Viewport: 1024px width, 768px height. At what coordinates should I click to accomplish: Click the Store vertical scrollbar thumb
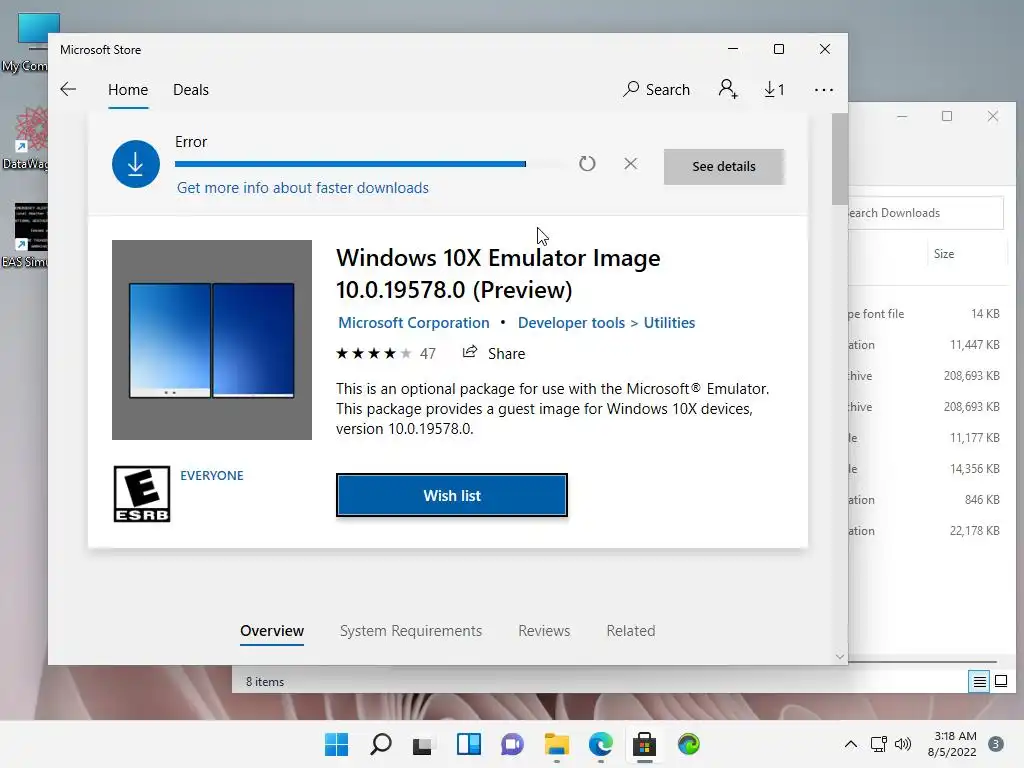click(x=840, y=159)
